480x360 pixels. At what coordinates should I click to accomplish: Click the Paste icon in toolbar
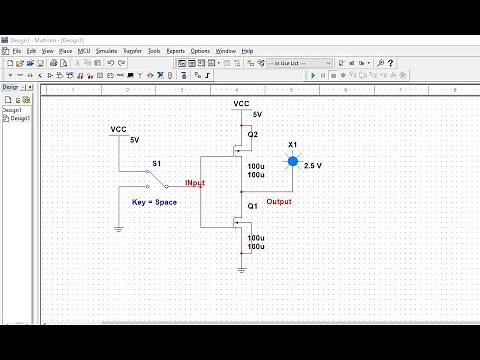(x=97, y=63)
